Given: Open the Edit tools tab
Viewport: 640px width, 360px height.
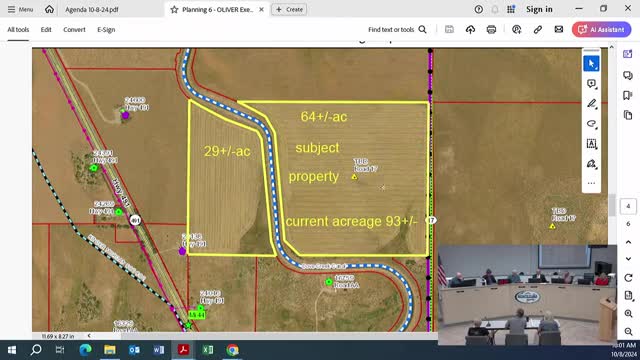Looking at the screenshot, I should point(46,30).
